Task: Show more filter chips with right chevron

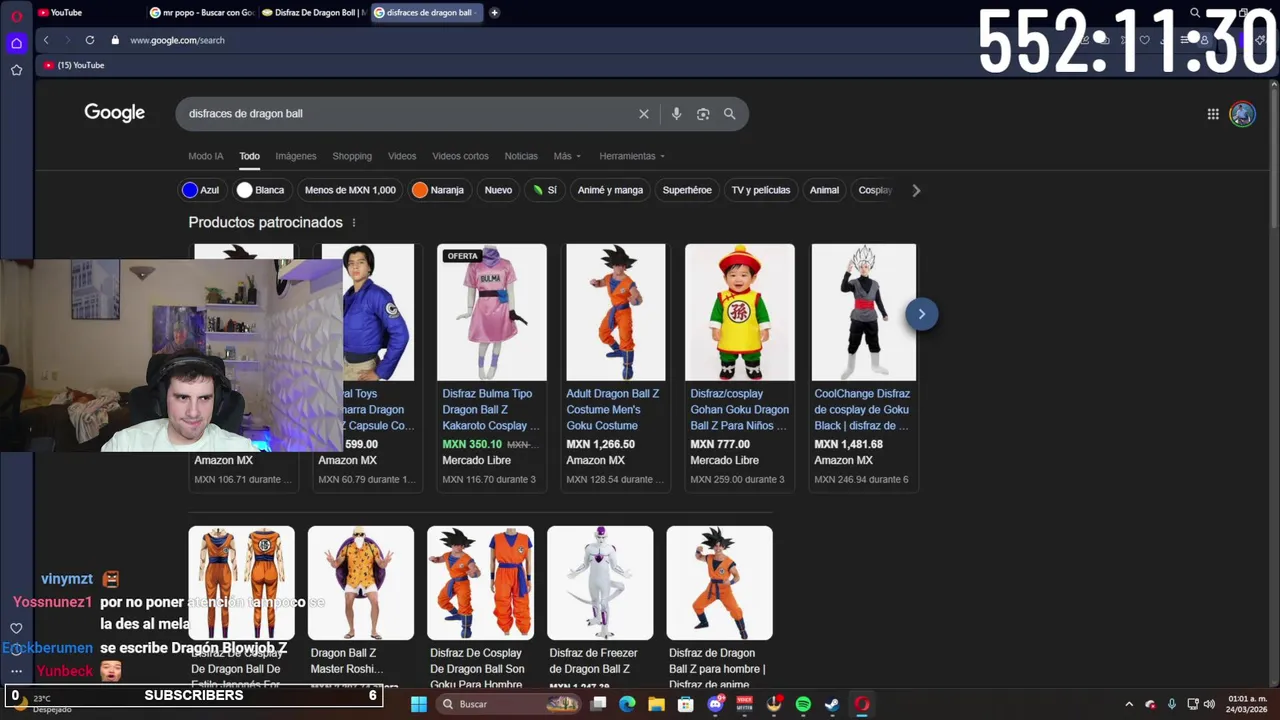Action: (916, 190)
